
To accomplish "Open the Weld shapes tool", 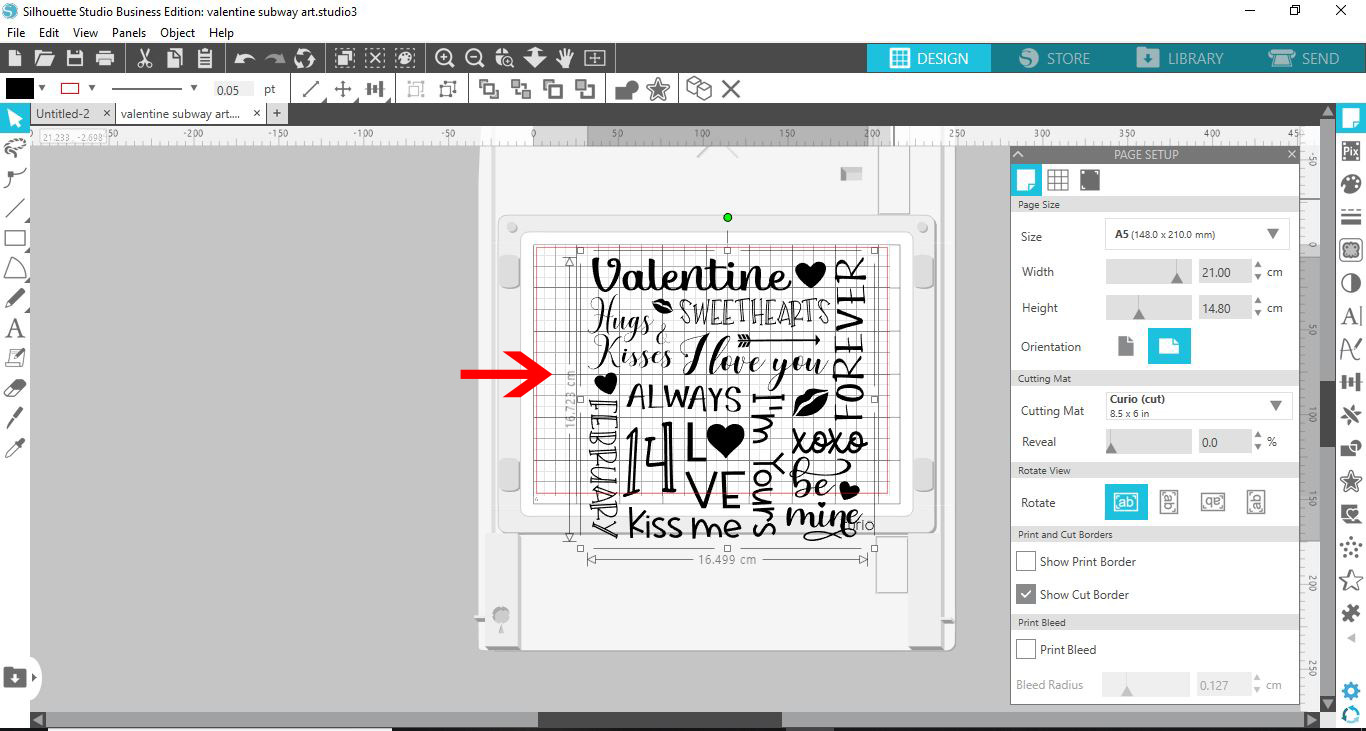I will click(x=627, y=90).
